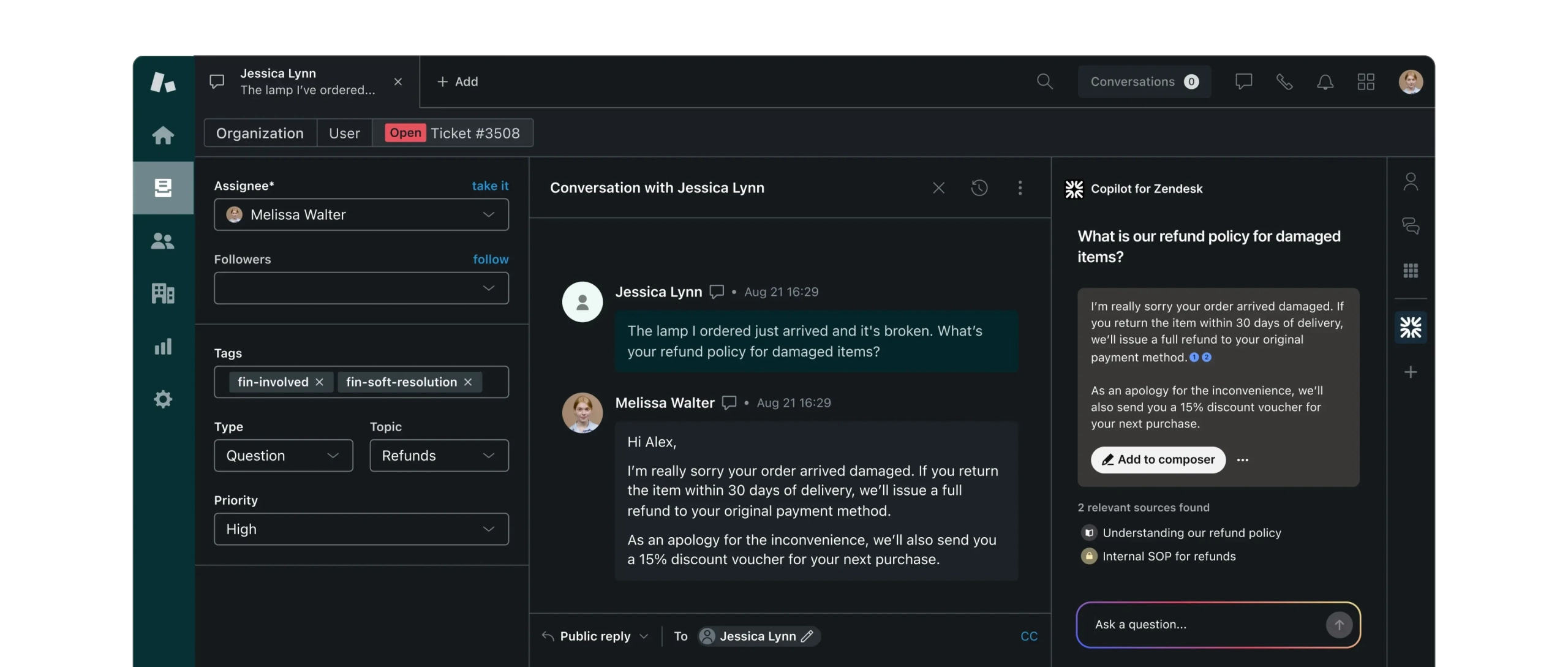Expand the Topic dropdown showing Refunds
The width and height of the screenshot is (1568, 667).
click(x=439, y=455)
